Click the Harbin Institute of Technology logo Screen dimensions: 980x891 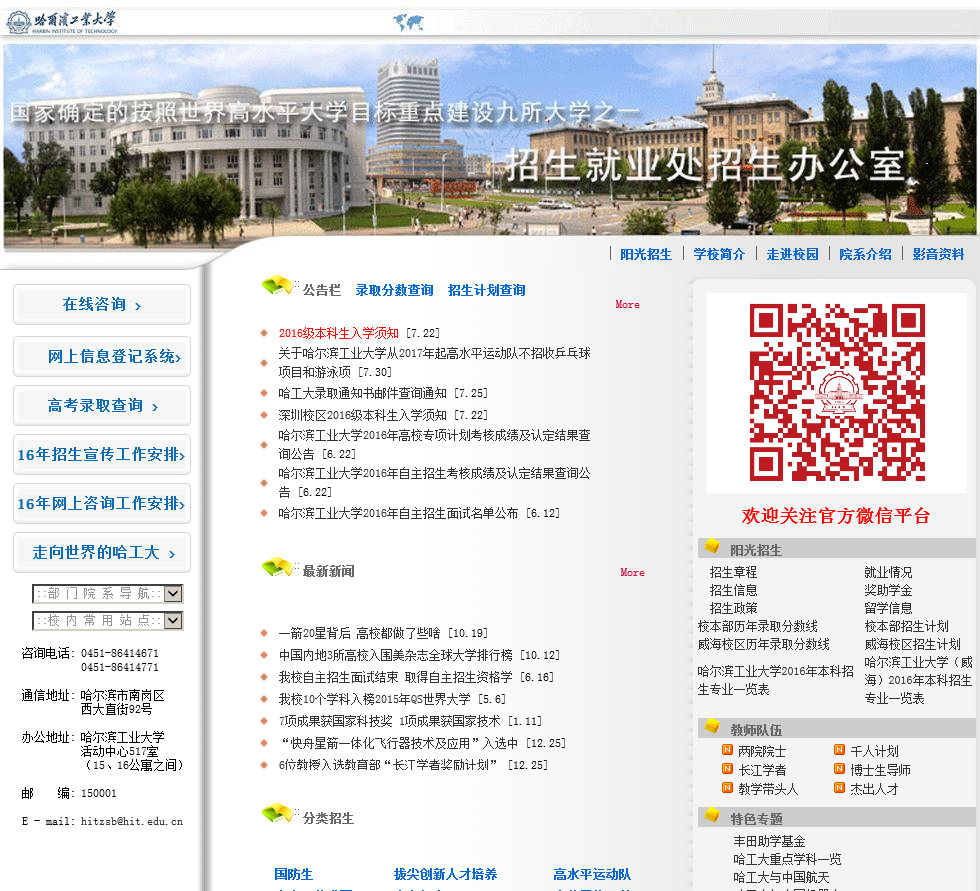61,22
